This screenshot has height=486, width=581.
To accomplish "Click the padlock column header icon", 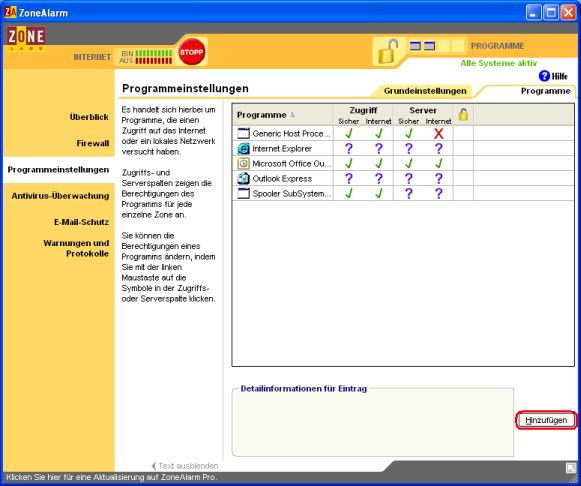I will click(x=463, y=114).
